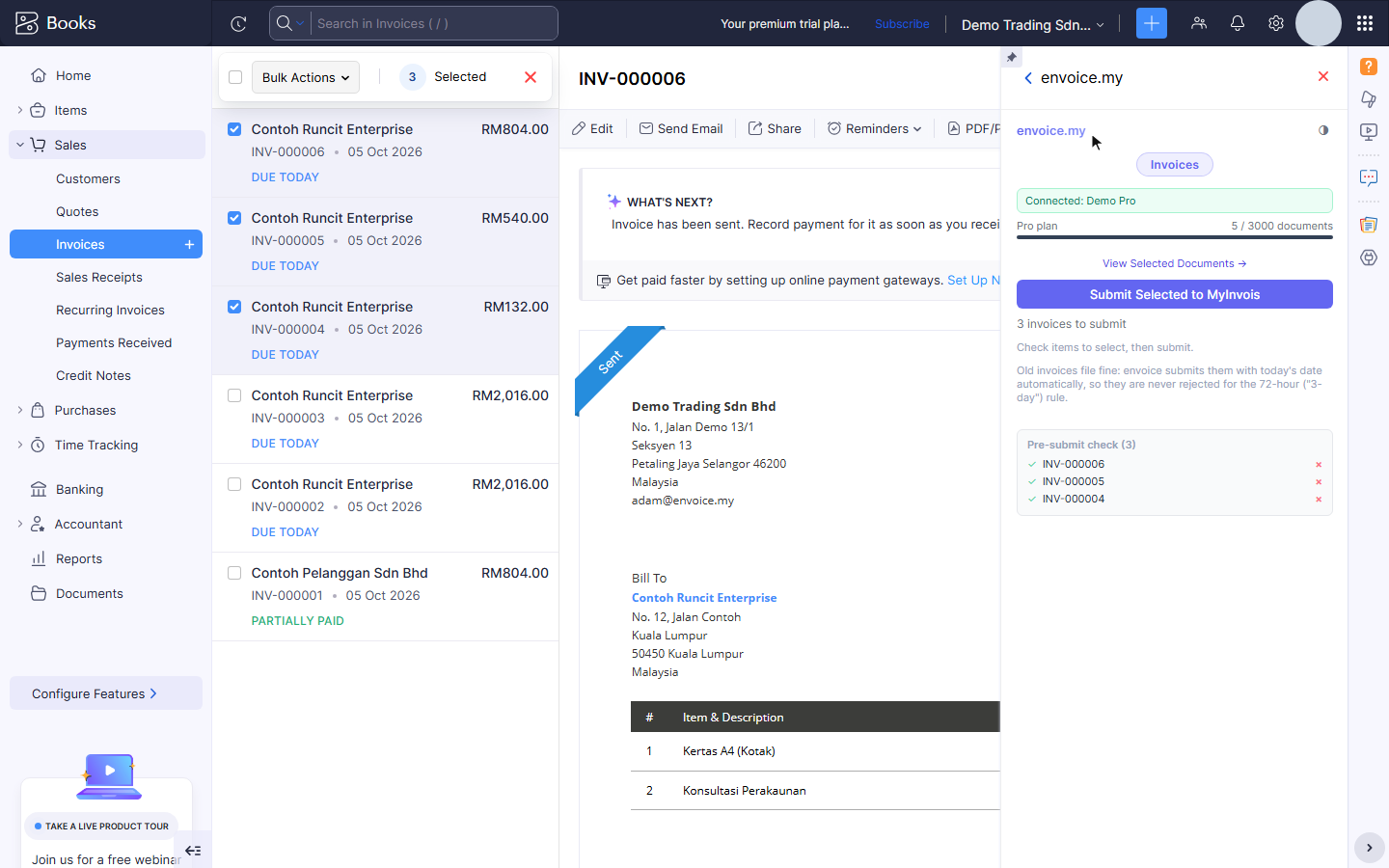
Task: Close the envoice.my panel
Action: click(x=1323, y=76)
